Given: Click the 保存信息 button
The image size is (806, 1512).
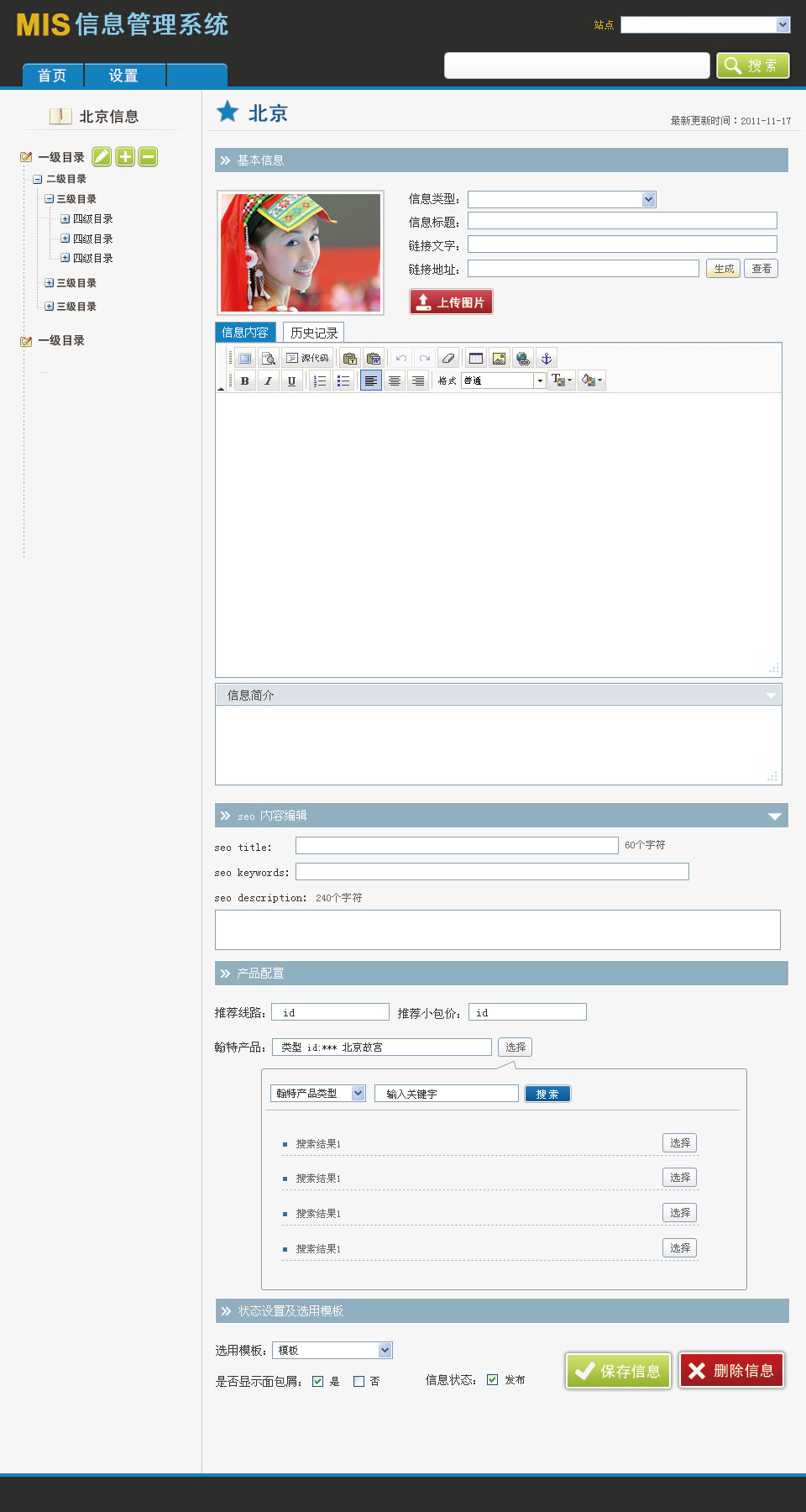Looking at the screenshot, I should coord(618,1371).
